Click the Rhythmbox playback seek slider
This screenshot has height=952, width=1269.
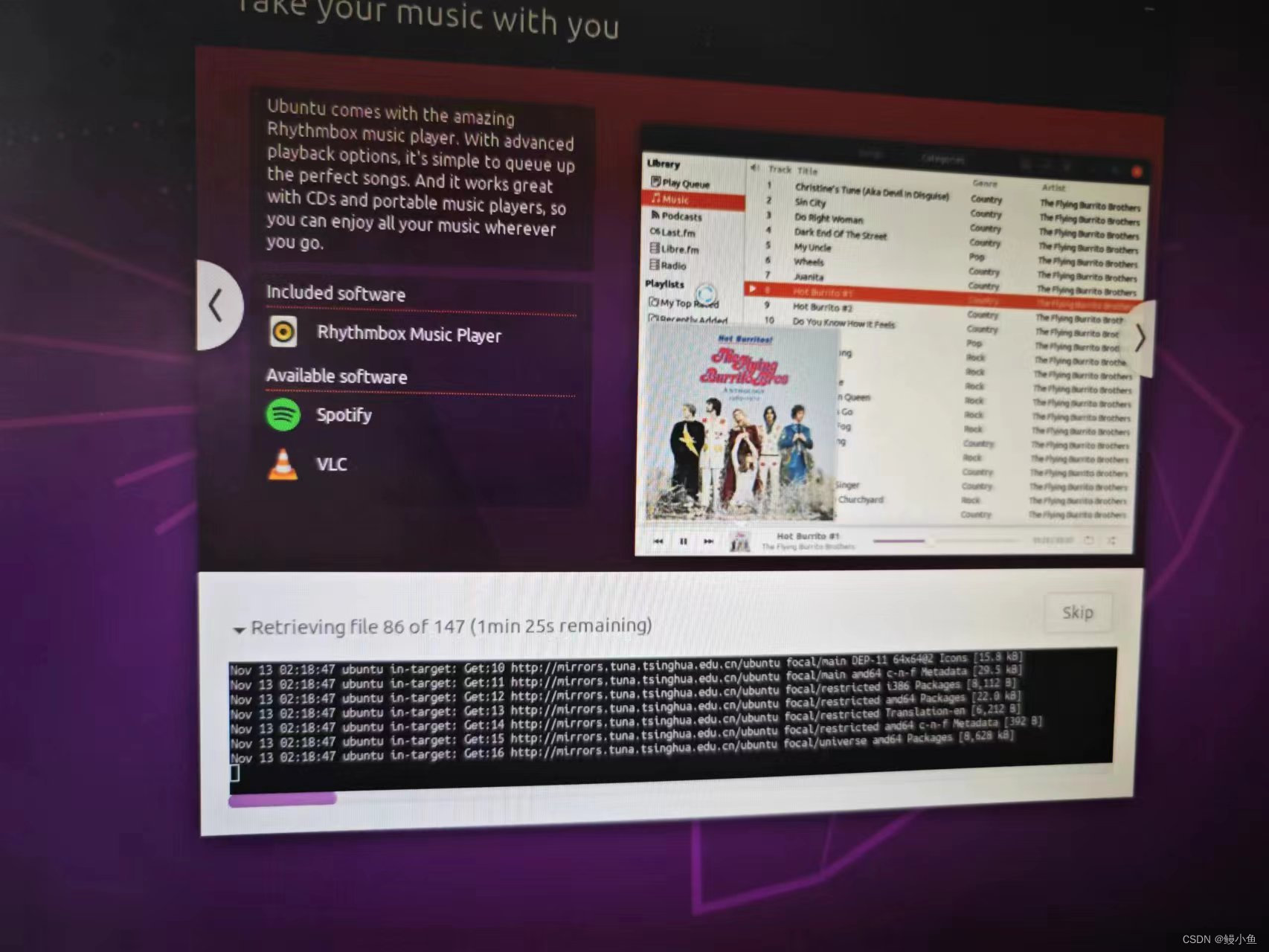947,541
